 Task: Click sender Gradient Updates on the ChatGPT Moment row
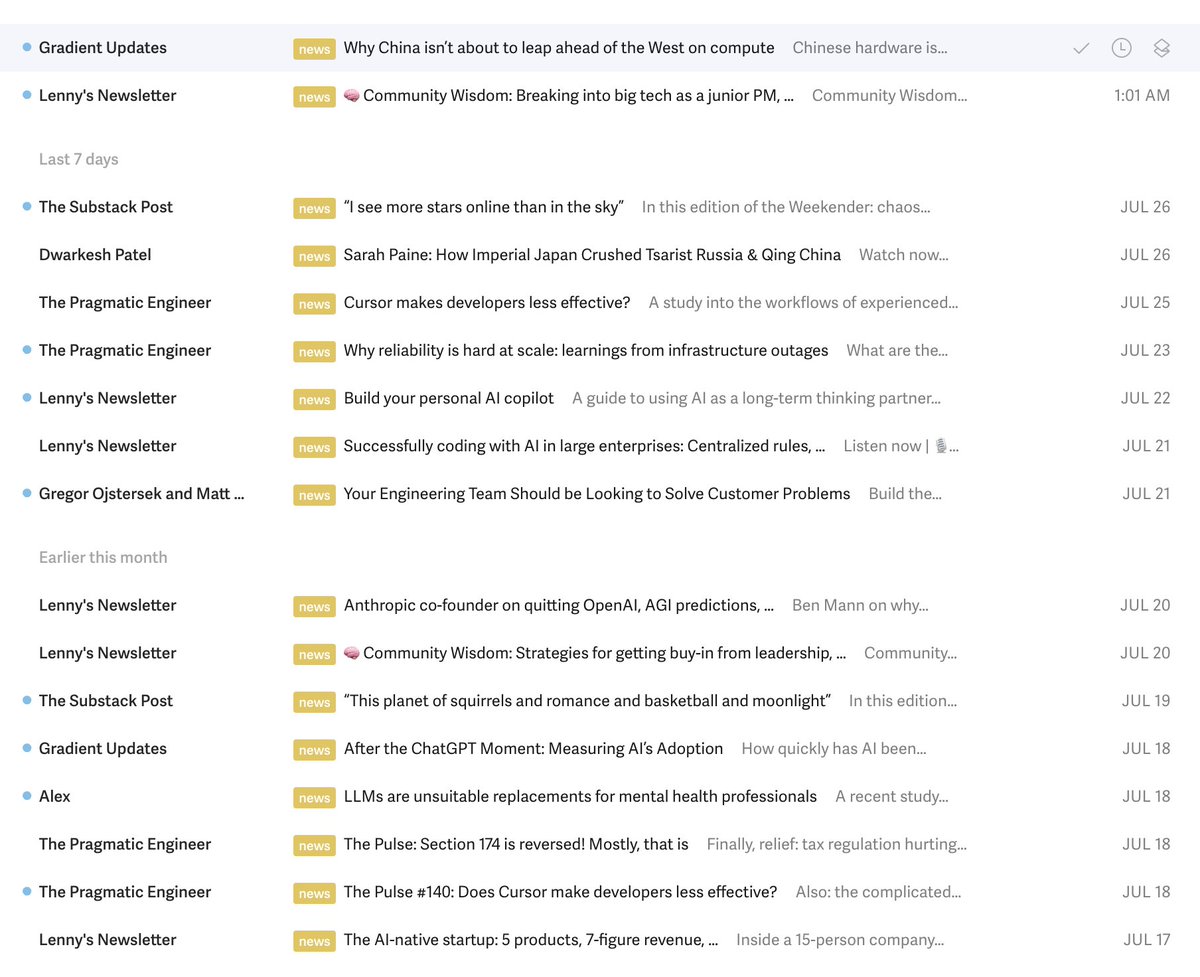pyautogui.click(x=103, y=749)
